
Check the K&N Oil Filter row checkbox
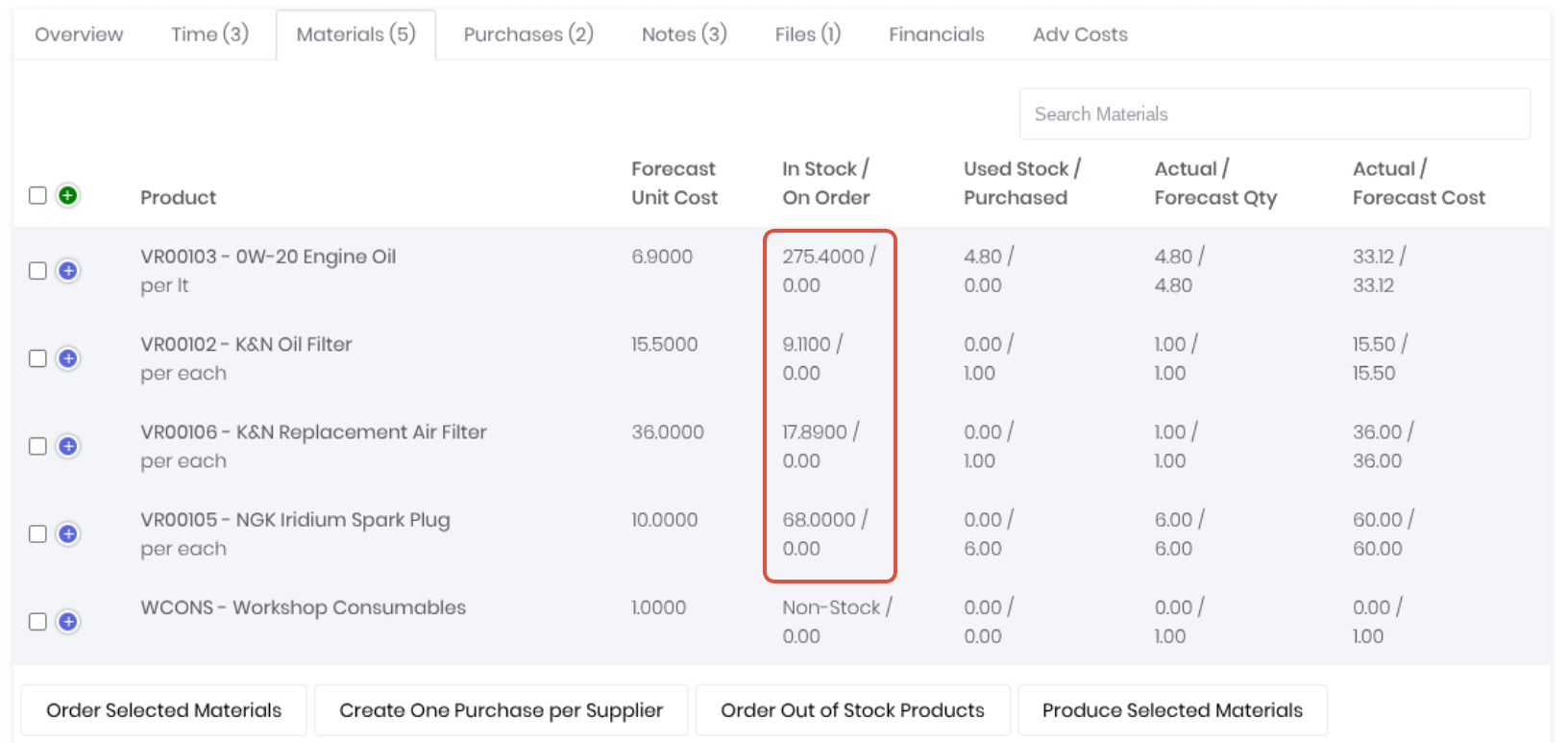(37, 359)
